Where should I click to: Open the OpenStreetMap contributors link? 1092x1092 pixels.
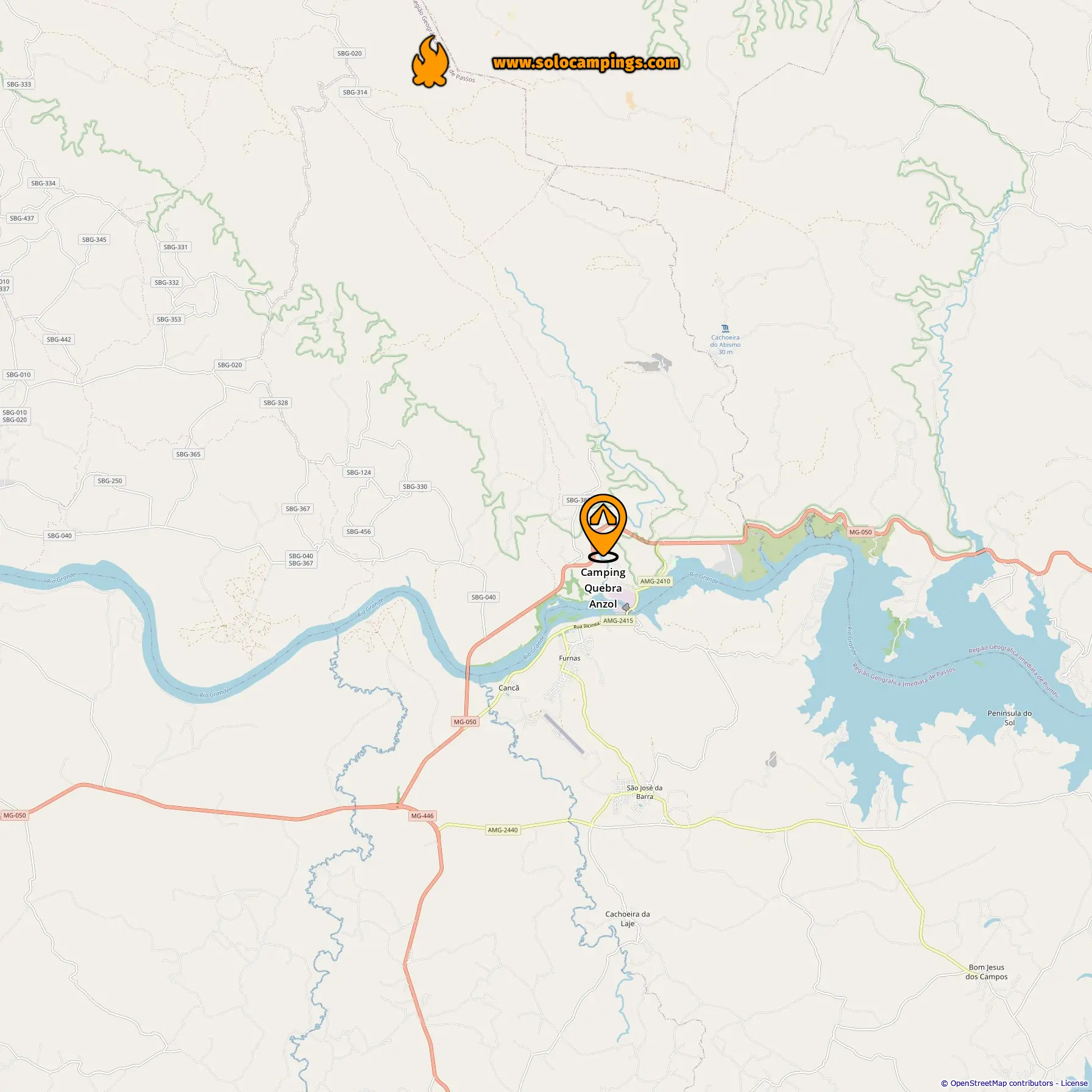[x=1002, y=1083]
